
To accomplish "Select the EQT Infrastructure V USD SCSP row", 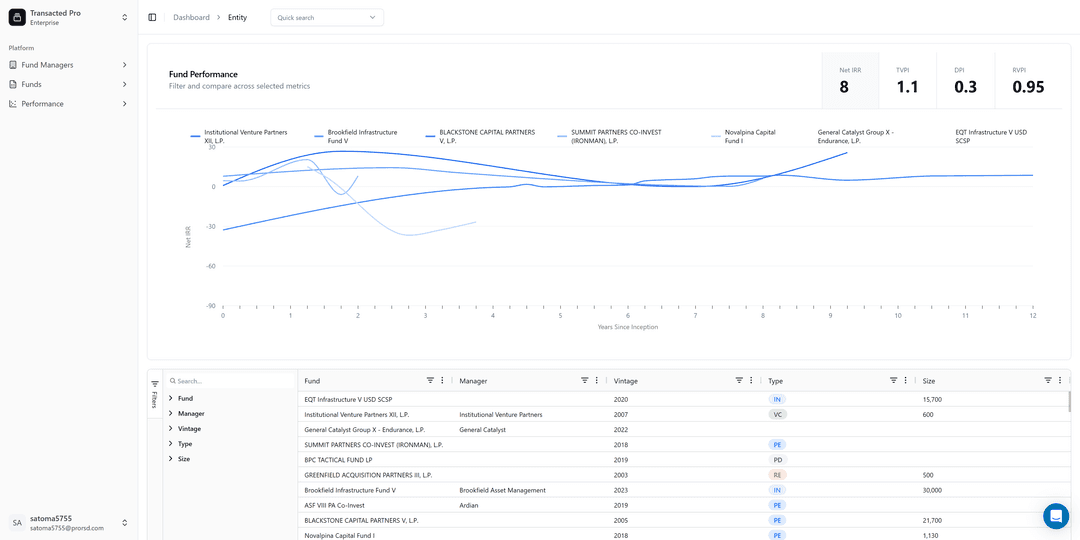I will (684, 399).
